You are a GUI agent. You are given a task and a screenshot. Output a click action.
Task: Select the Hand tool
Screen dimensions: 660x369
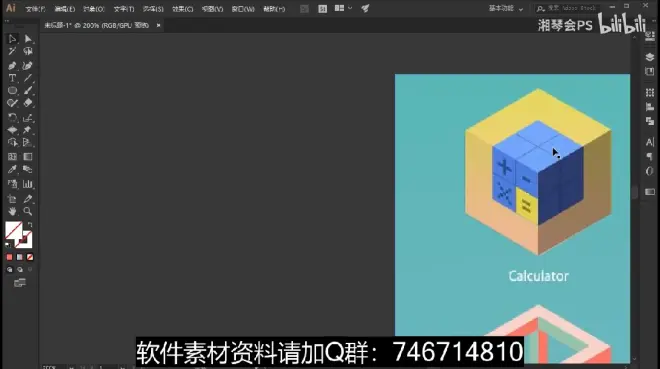pyautogui.click(x=12, y=211)
